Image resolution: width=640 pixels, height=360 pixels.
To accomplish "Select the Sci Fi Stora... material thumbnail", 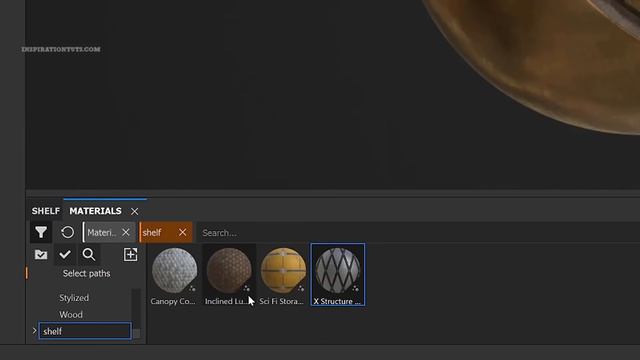I will tap(283, 275).
